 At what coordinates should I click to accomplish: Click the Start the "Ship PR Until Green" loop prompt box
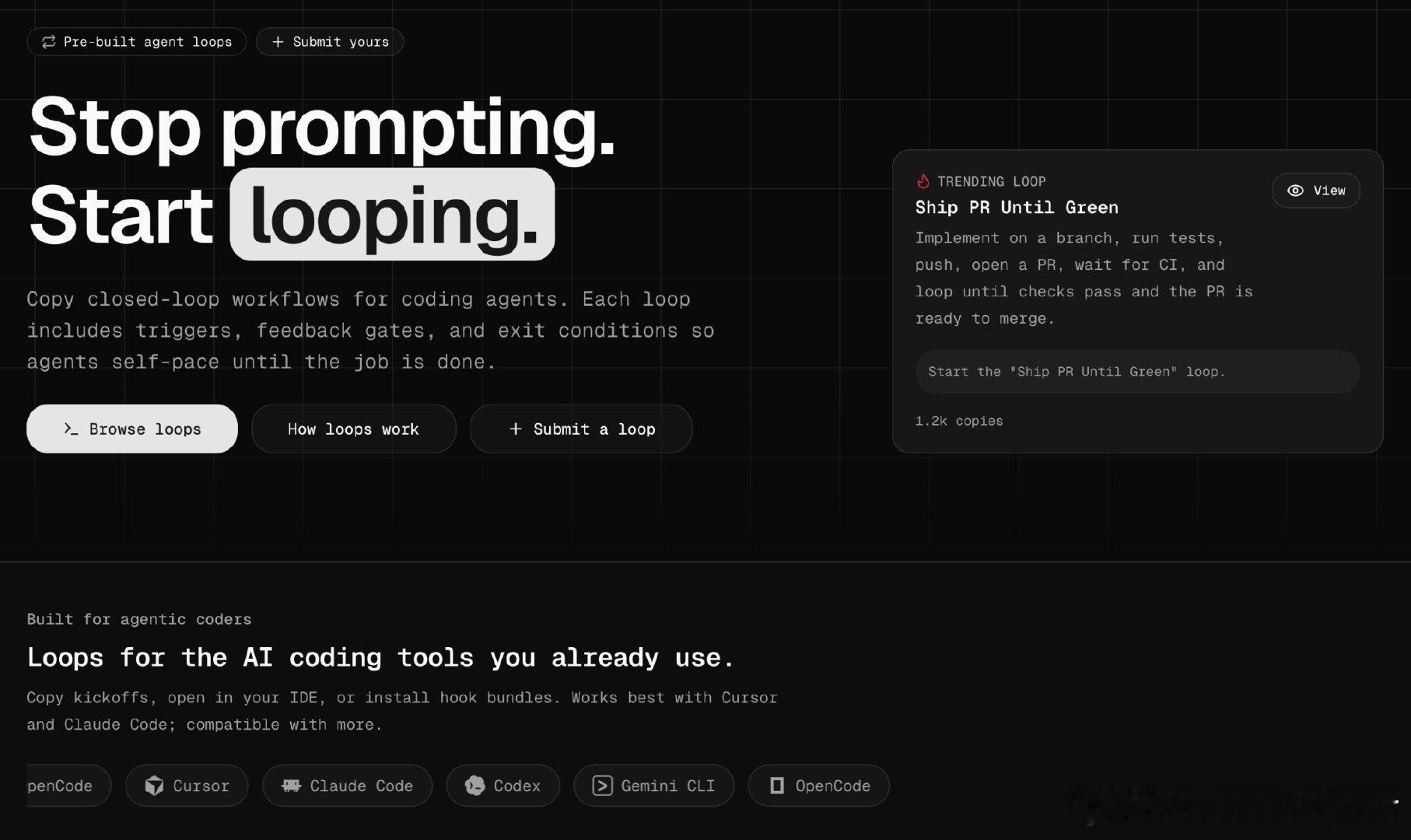tap(1137, 372)
